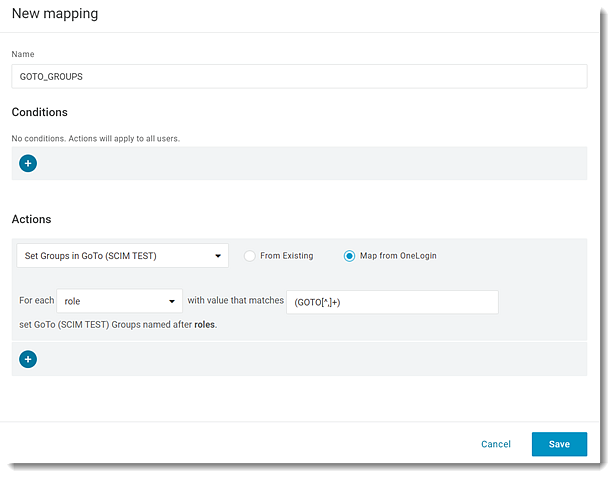Click the New mapping title

[x=55, y=14]
